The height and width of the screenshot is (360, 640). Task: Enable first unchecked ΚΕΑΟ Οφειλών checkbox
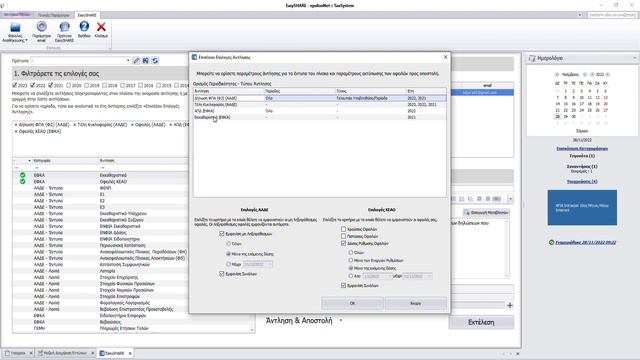coord(343,229)
